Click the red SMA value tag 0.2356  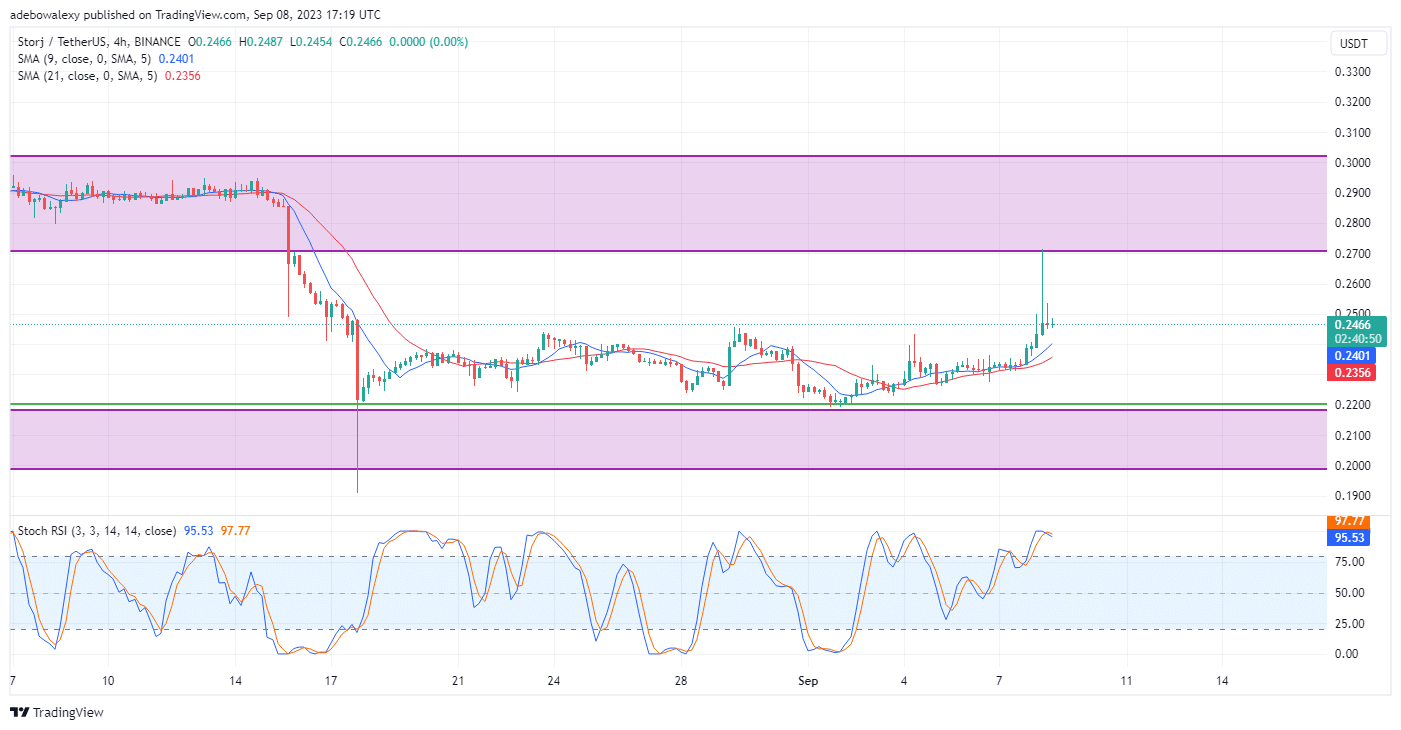click(1351, 373)
